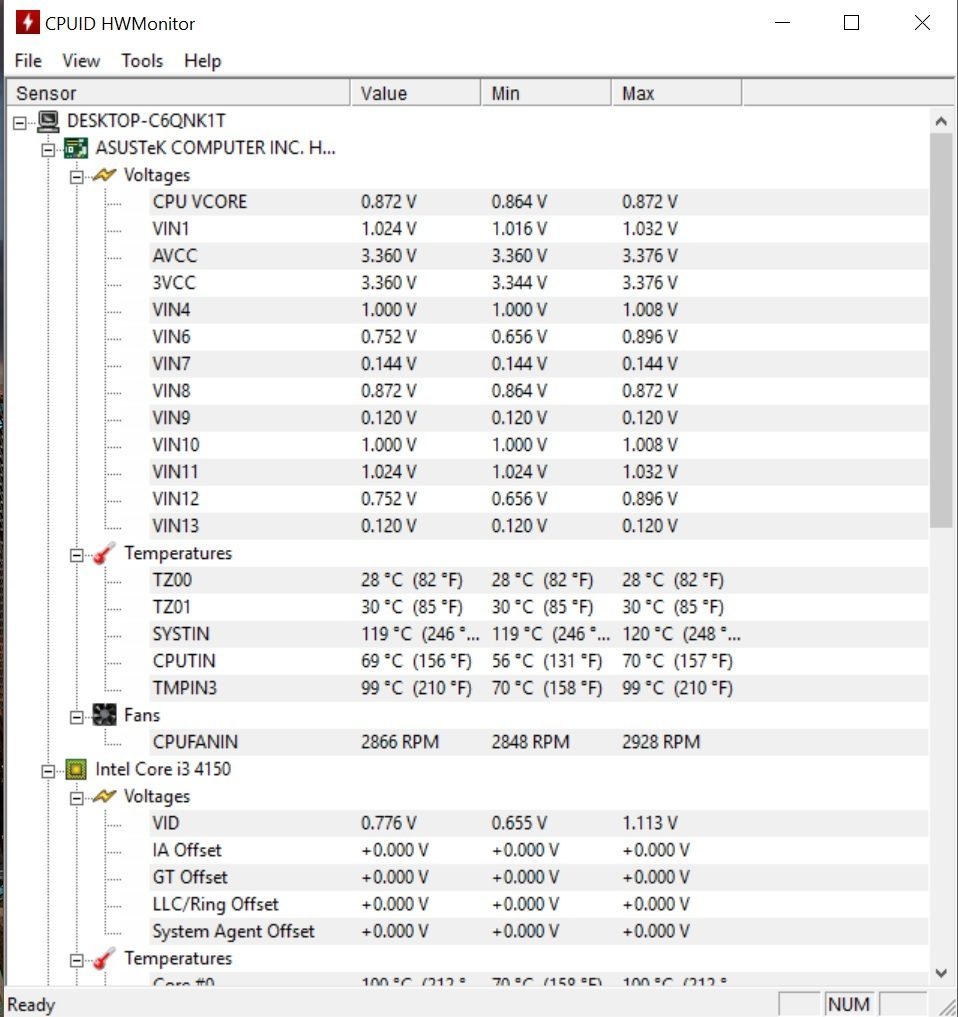
Task: Select the VIN4 voltage row
Action: 538,310
